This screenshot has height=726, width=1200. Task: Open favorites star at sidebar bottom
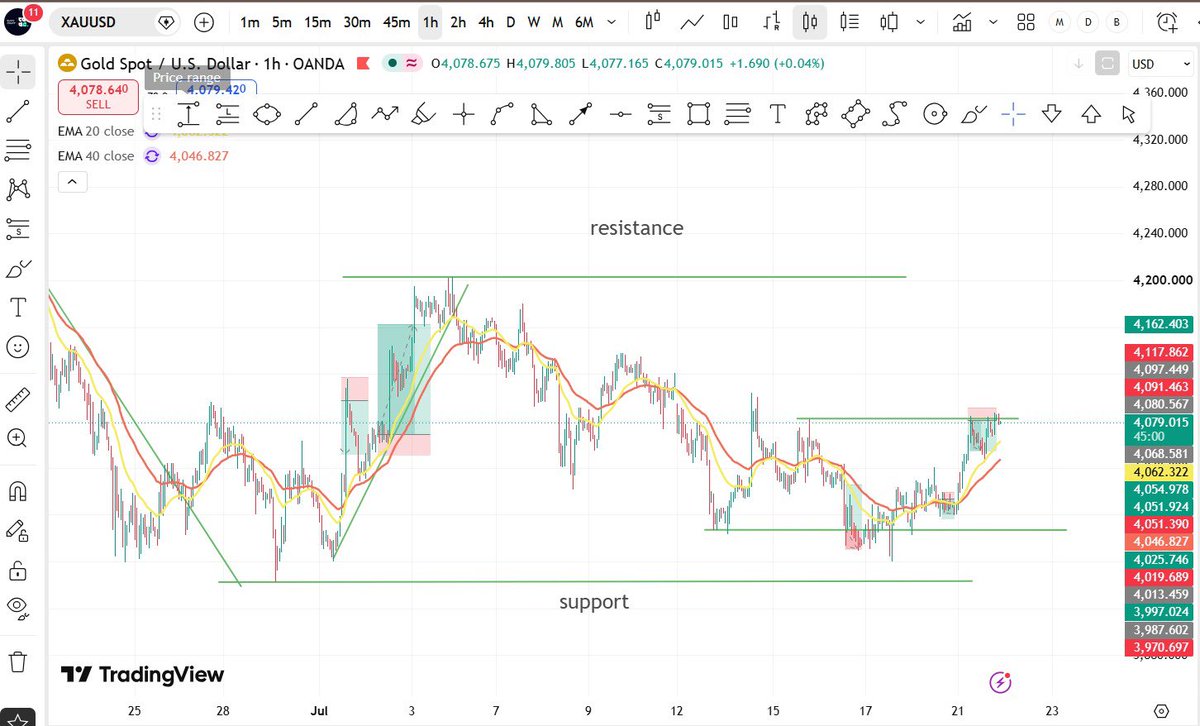[18, 716]
